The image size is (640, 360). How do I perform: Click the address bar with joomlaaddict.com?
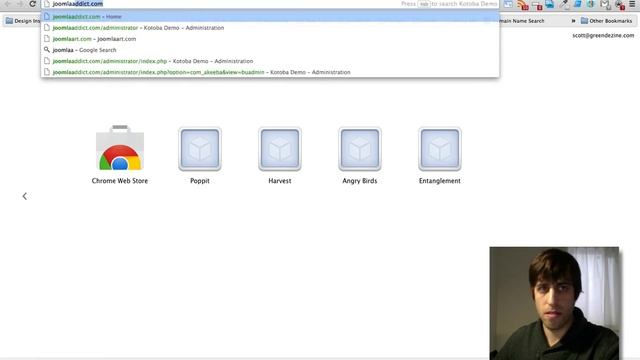point(269,4)
